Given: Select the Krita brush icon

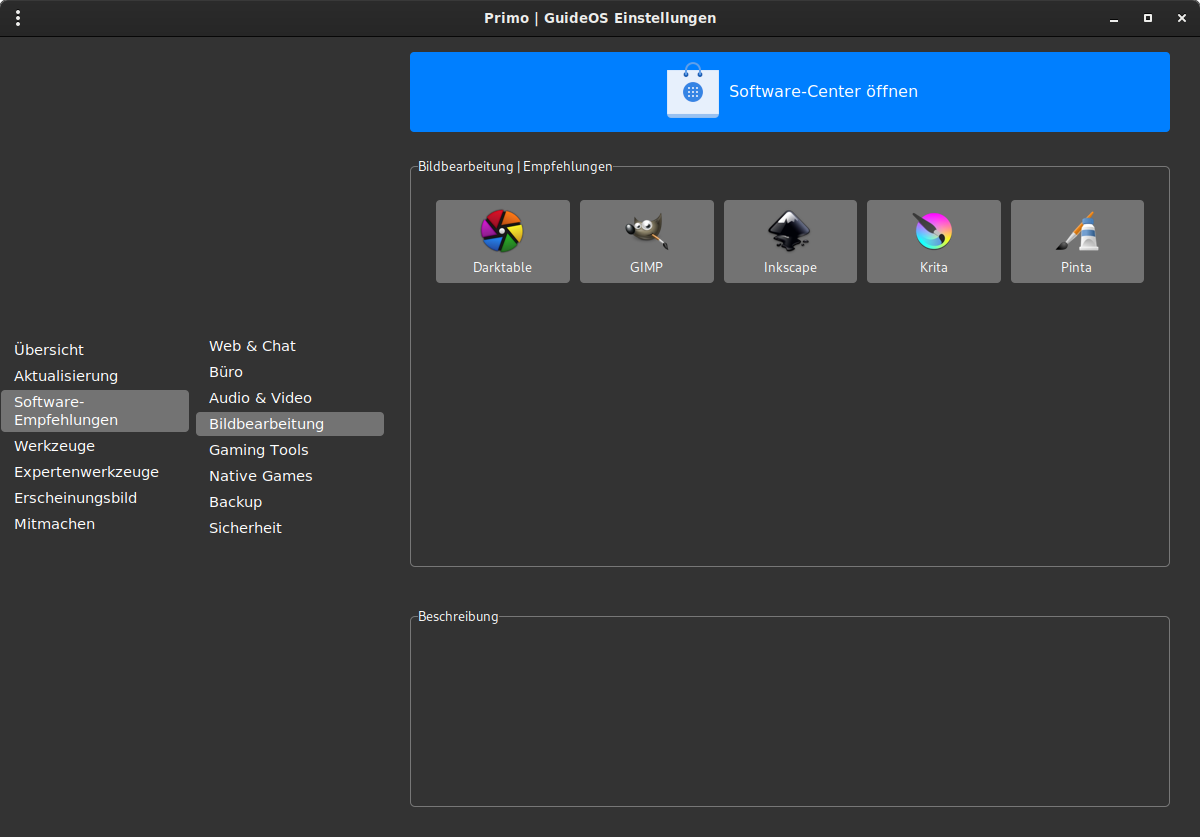Looking at the screenshot, I should point(933,231).
